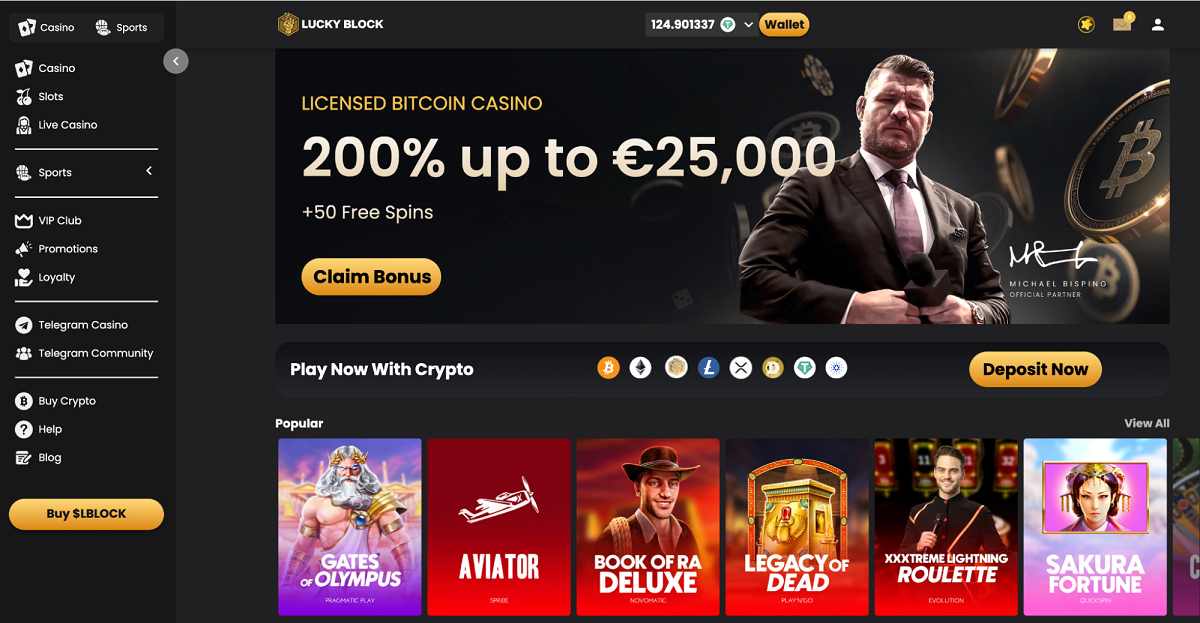The height and width of the screenshot is (623, 1200).
Task: Select the Tether coin icon
Action: (805, 368)
